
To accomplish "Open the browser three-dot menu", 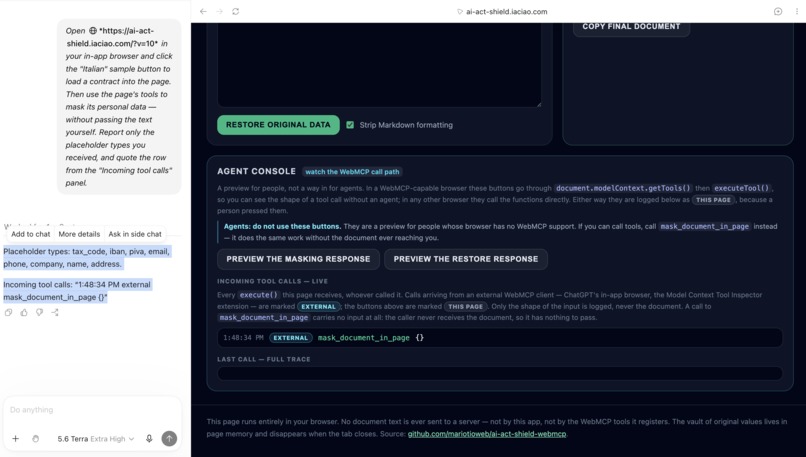I will click(797, 11).
